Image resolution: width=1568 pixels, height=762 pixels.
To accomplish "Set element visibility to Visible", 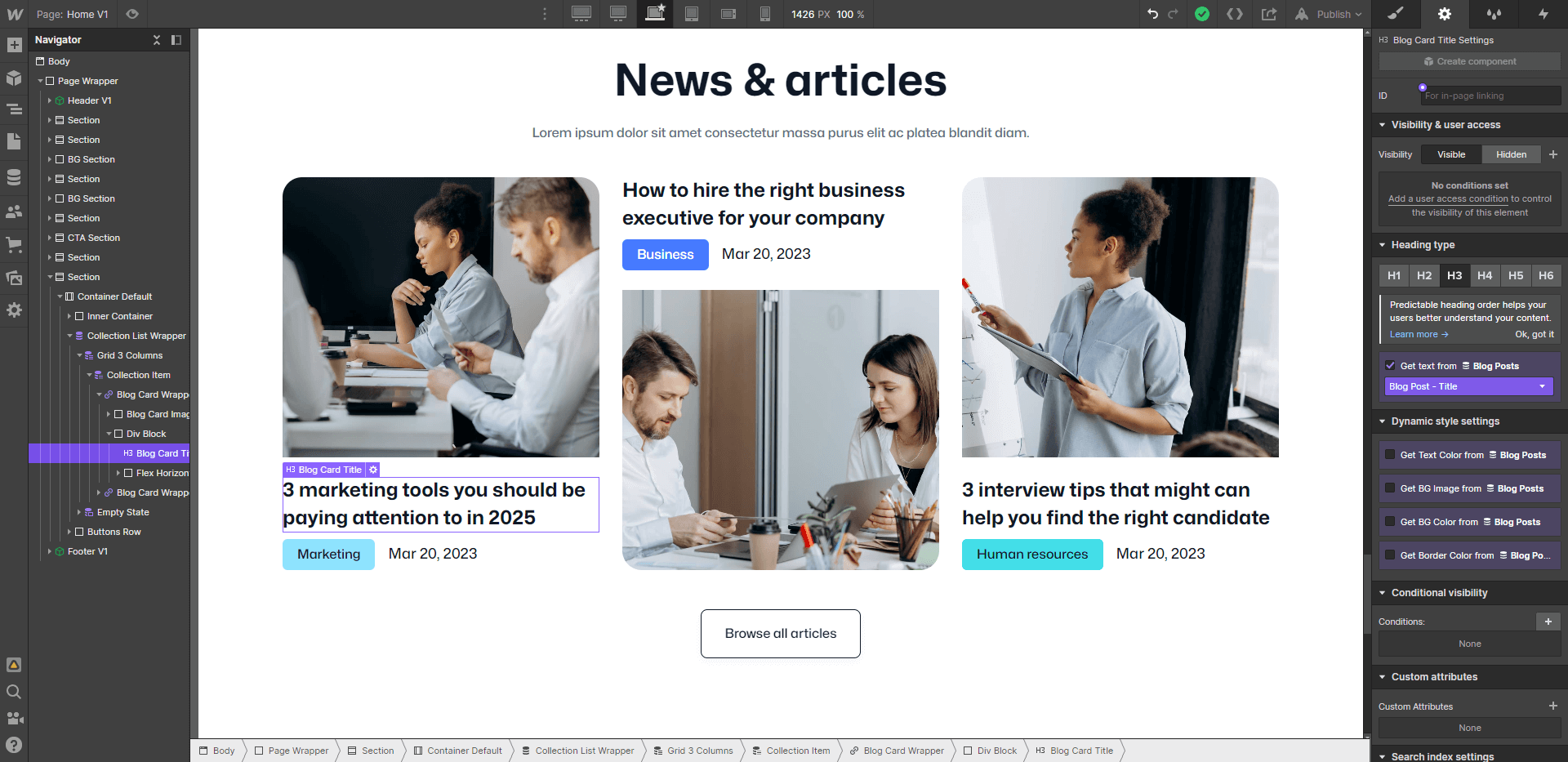I will click(x=1451, y=154).
